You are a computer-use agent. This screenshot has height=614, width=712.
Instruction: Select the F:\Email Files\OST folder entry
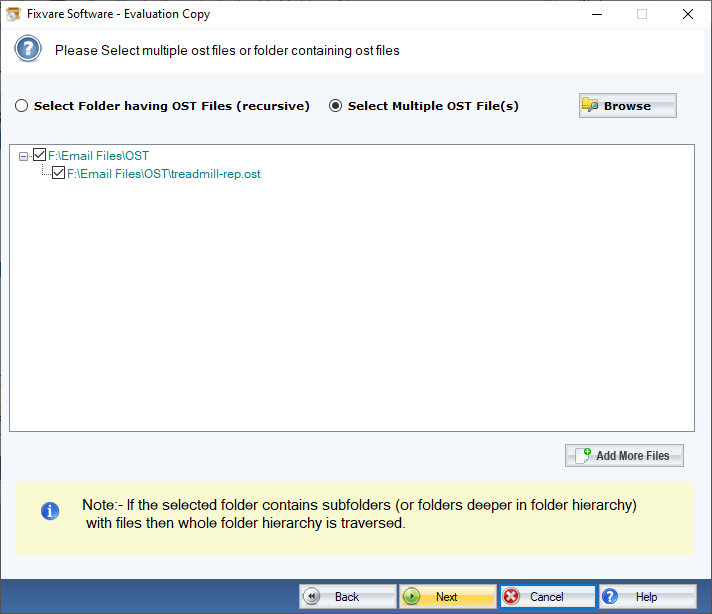[x=98, y=156]
